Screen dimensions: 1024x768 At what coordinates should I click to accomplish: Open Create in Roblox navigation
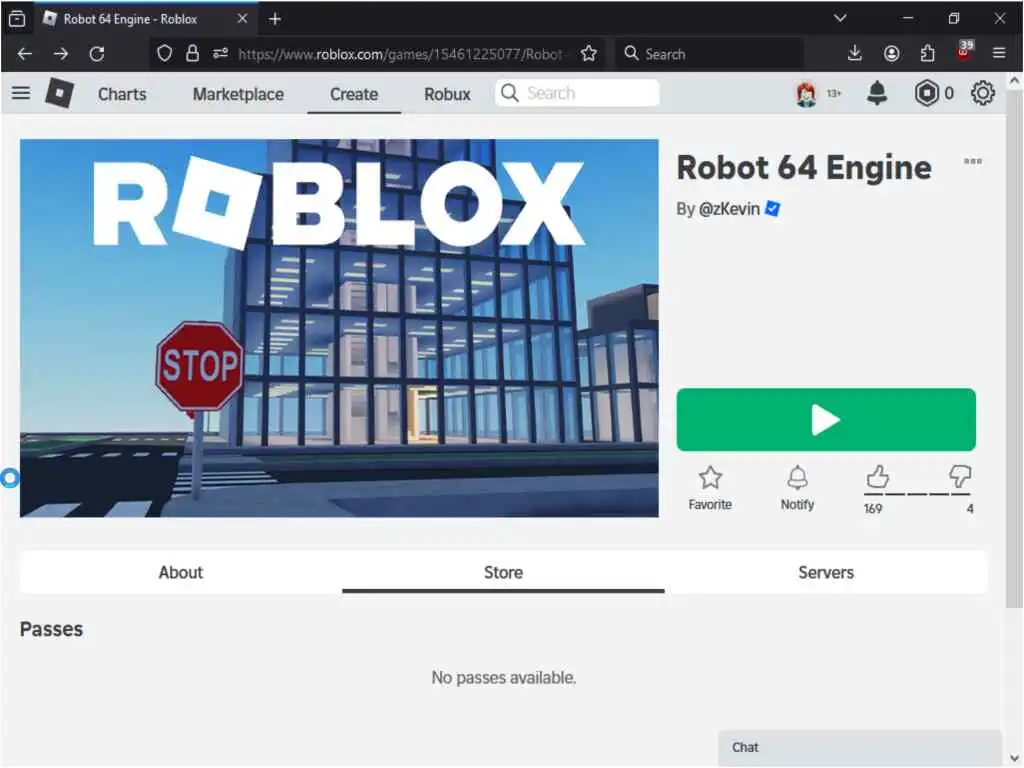[354, 94]
